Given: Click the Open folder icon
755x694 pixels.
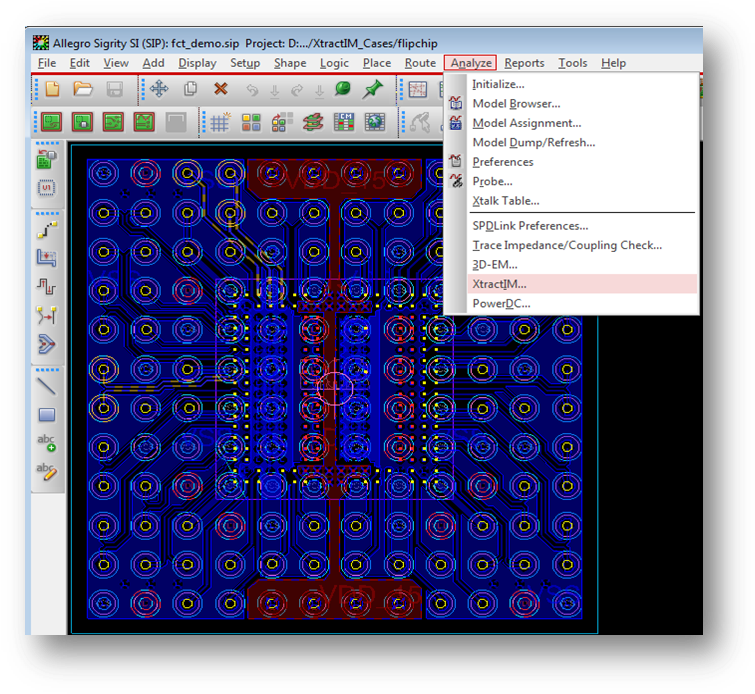Looking at the screenshot, I should pyautogui.click(x=83, y=89).
